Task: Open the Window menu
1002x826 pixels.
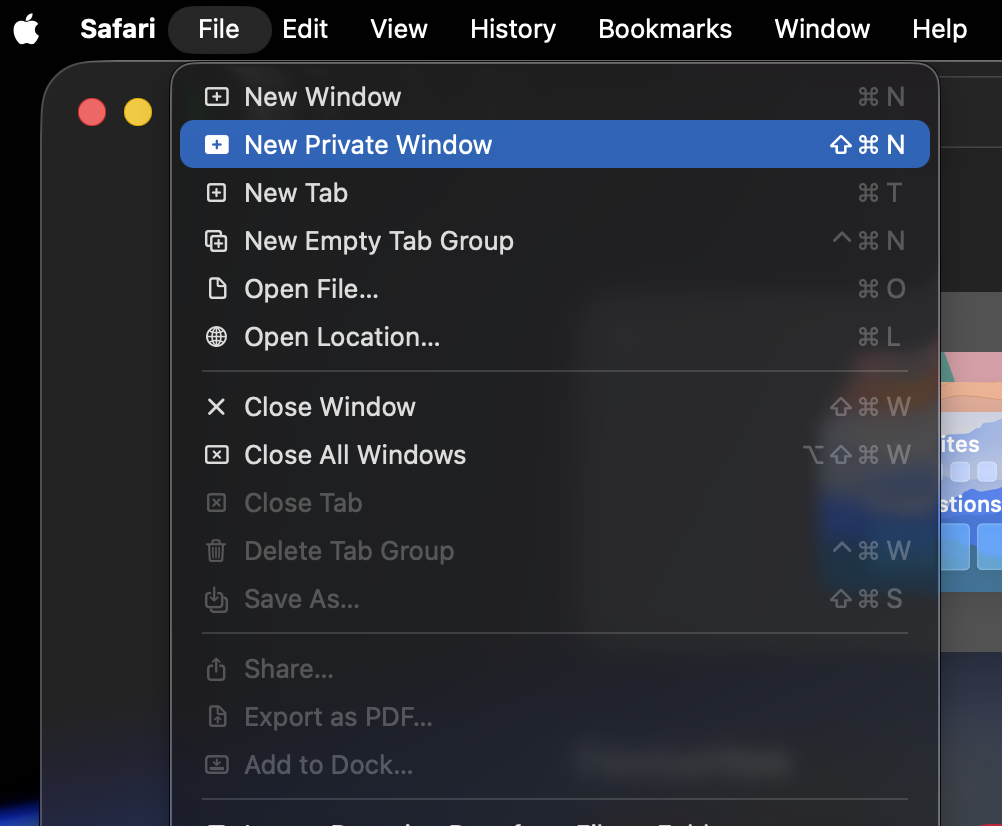Action: (x=822, y=29)
